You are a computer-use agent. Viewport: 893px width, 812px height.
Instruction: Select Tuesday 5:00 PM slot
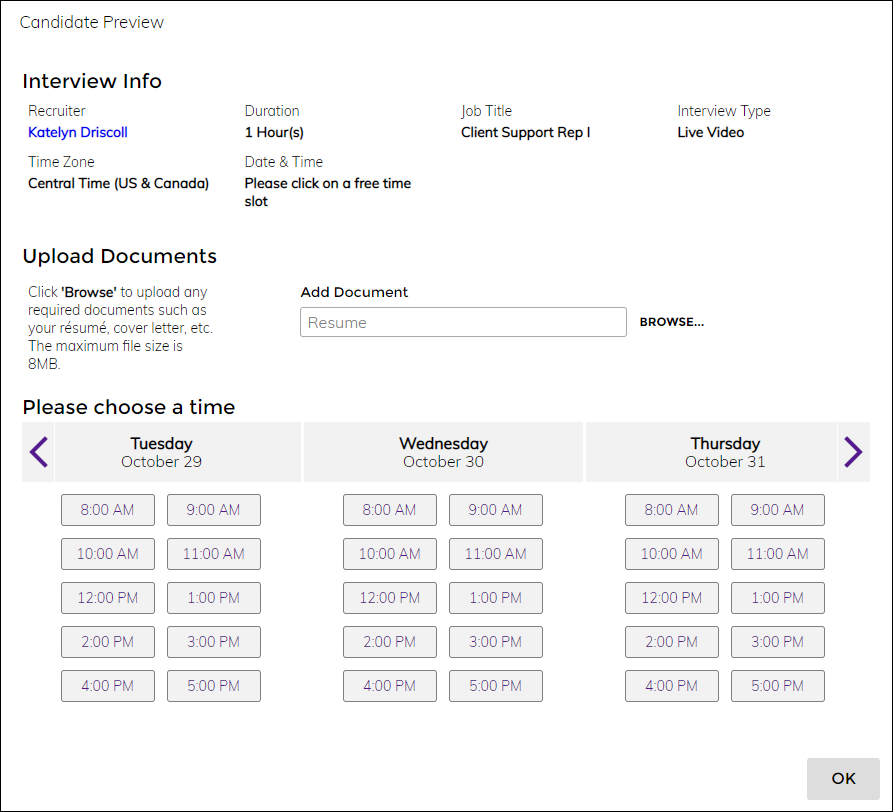(214, 686)
